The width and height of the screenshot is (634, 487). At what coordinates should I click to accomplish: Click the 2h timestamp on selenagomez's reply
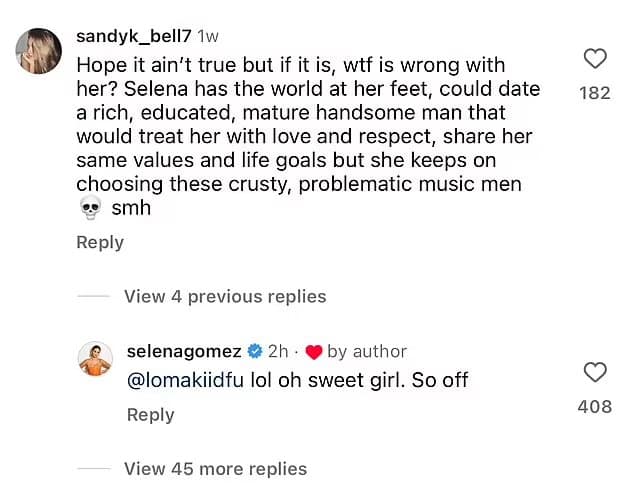pos(278,351)
